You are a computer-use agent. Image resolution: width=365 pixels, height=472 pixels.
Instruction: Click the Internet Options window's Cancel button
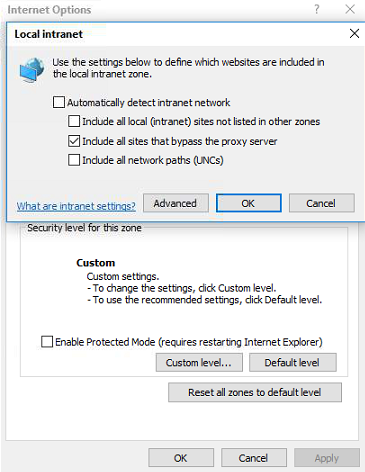pos(254,458)
